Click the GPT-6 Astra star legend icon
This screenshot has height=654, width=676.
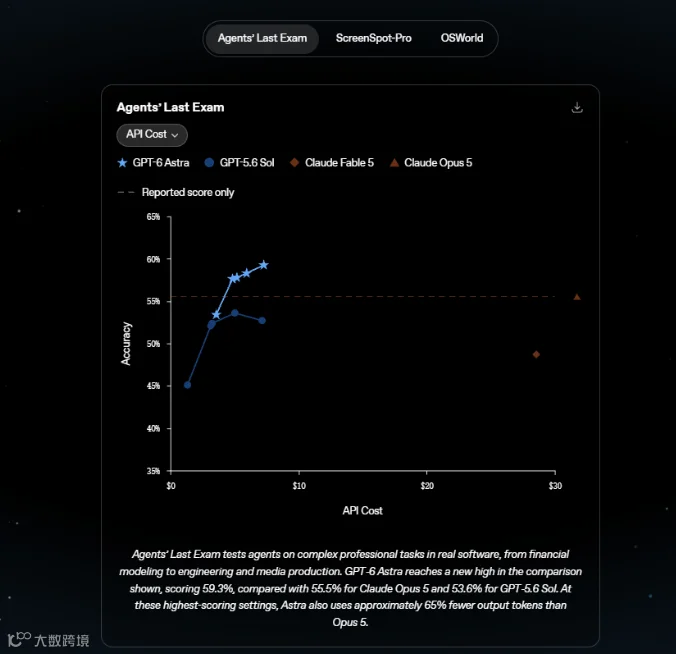coord(122,163)
